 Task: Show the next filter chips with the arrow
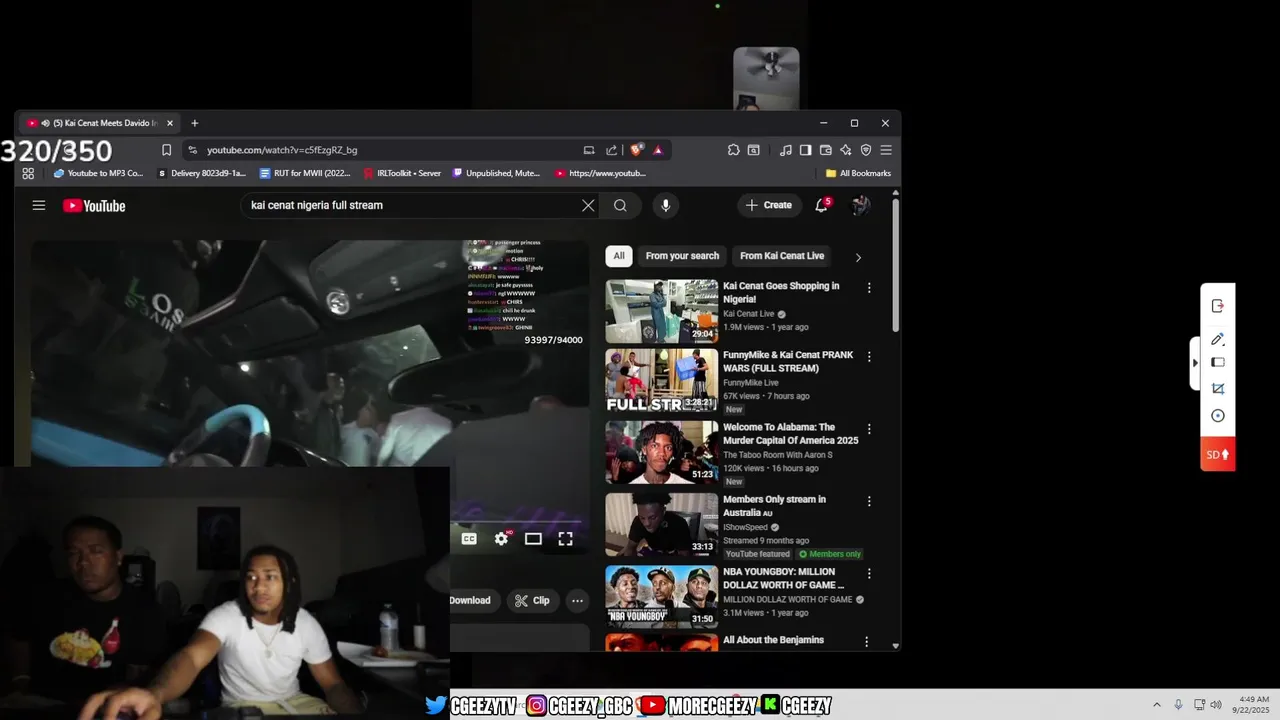pyautogui.click(x=858, y=257)
